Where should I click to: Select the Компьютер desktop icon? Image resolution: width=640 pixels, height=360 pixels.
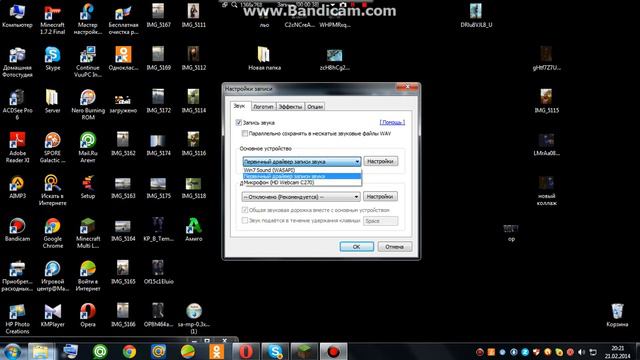click(17, 16)
